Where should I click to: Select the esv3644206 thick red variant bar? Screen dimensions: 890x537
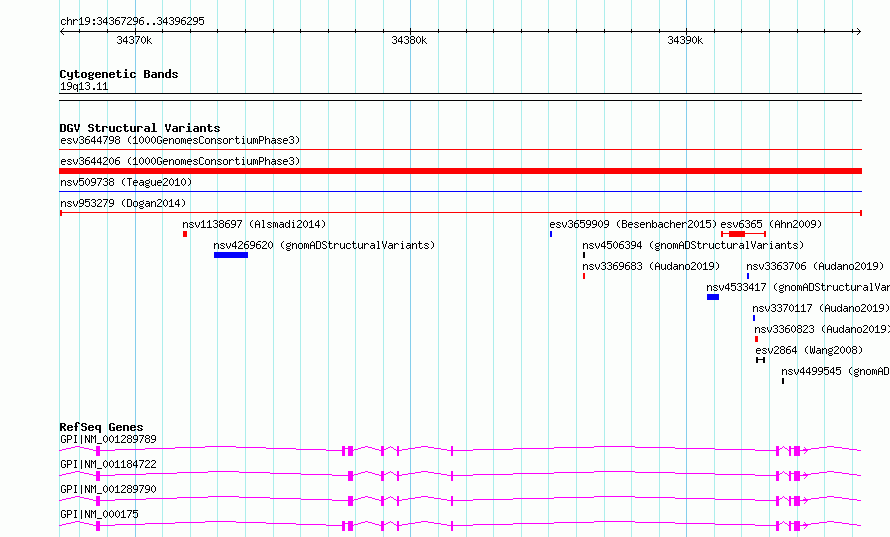(460, 171)
